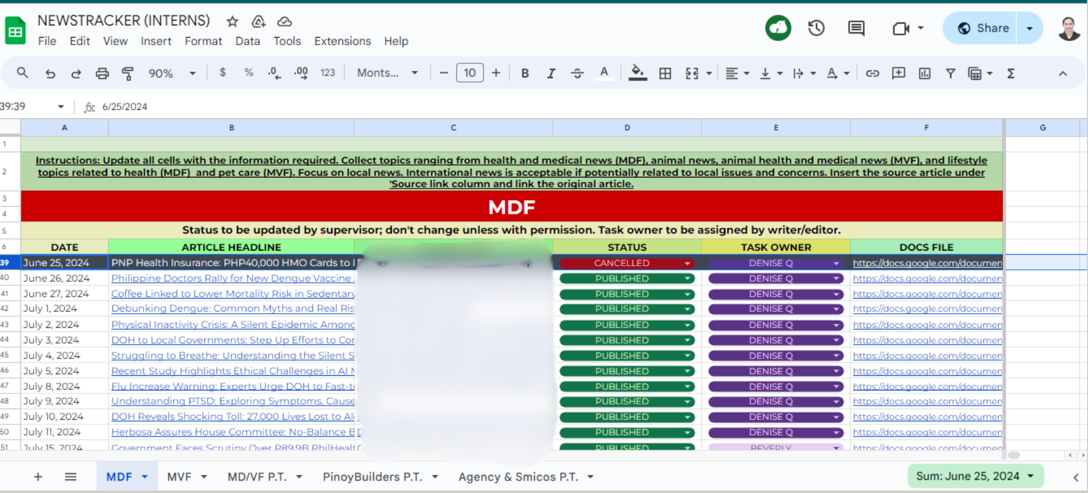This screenshot has height=493, width=1088.
Task: Click the font size field
Action: tap(470, 73)
